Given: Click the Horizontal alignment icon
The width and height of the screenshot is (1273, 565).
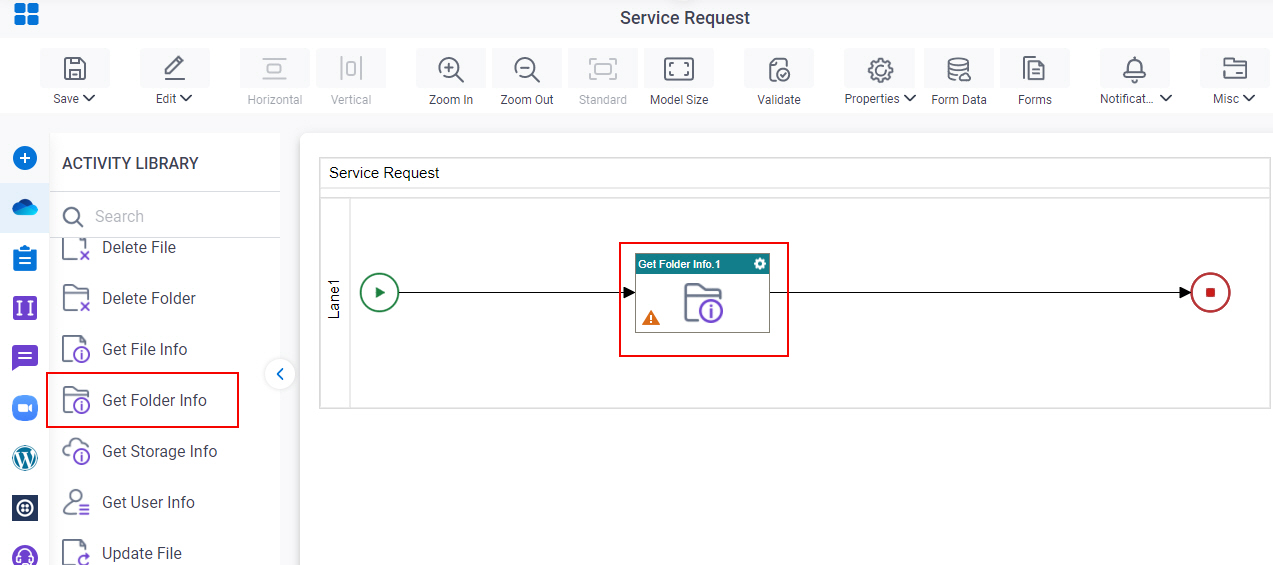Looking at the screenshot, I should [x=274, y=68].
